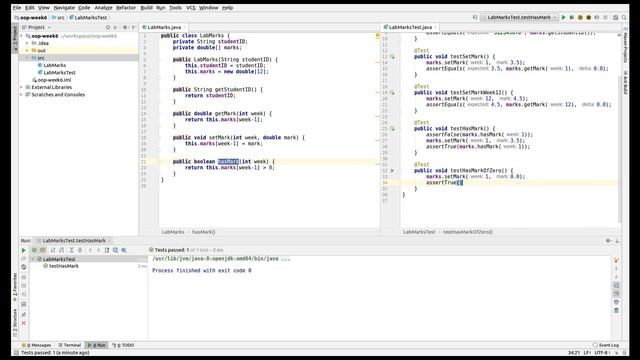Close Run panel with red X icon
Viewport: 640px width, 360px height.
(23, 323)
